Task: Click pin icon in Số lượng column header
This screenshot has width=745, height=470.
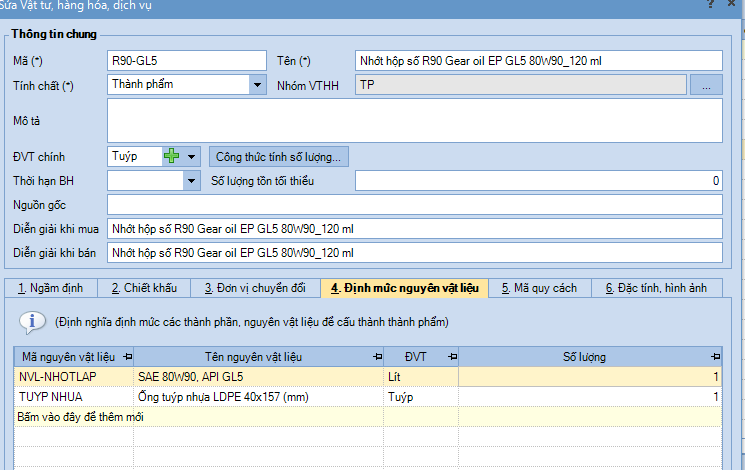Action: [714, 357]
